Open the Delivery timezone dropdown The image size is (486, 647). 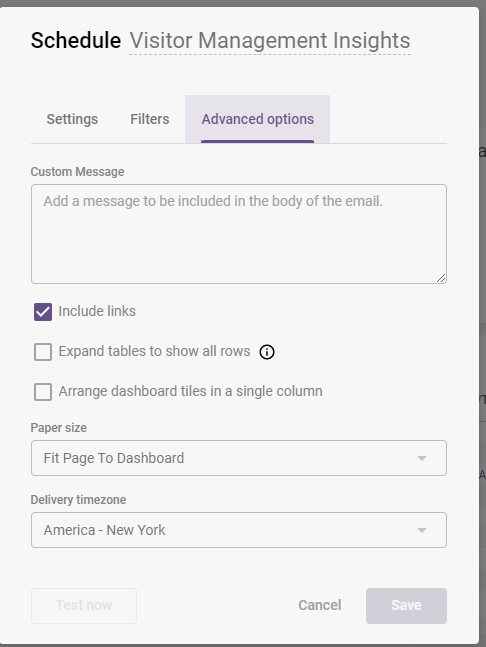239,530
